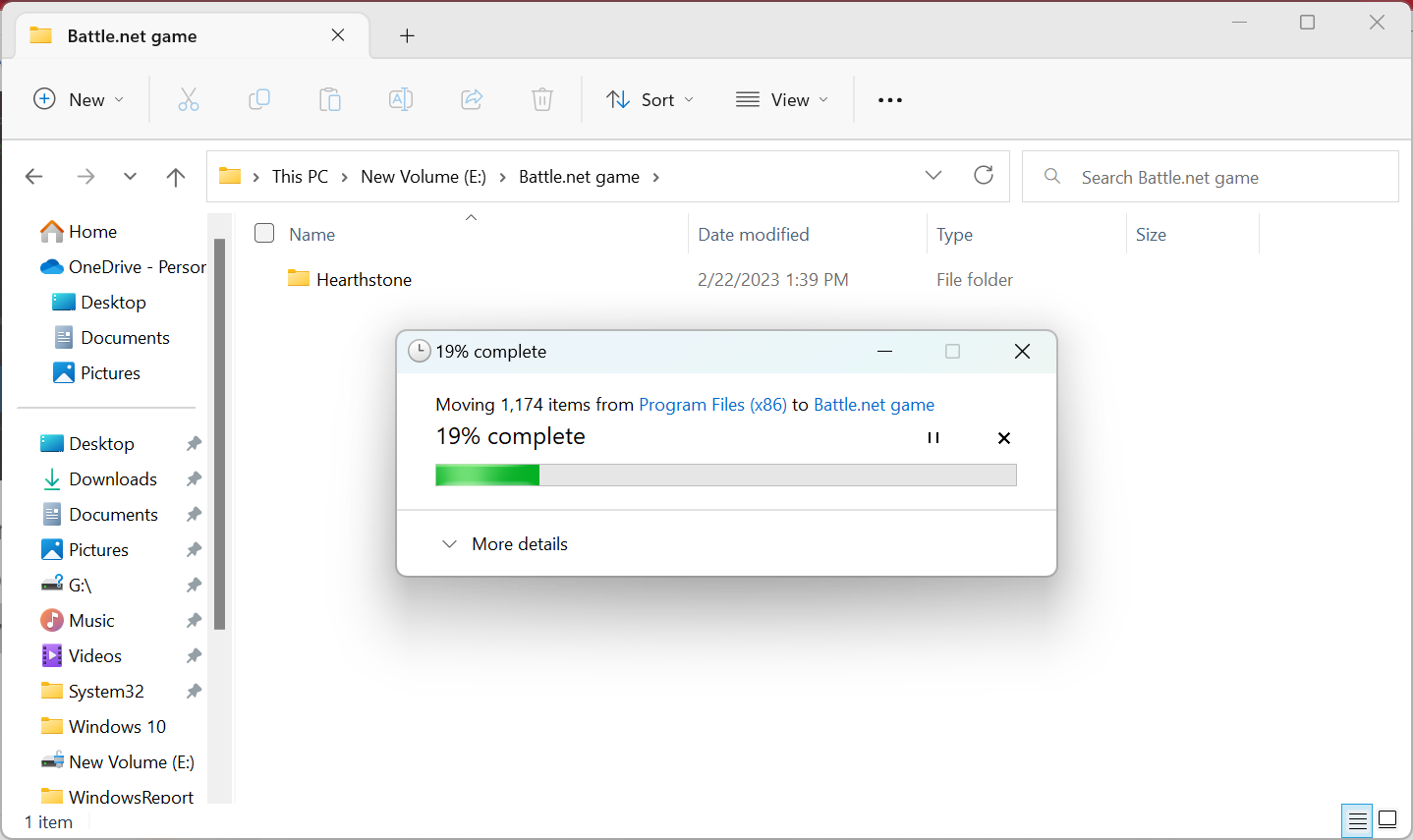The image size is (1413, 840).
Task: Unpin Downloads using its pin icon
Action: (194, 479)
